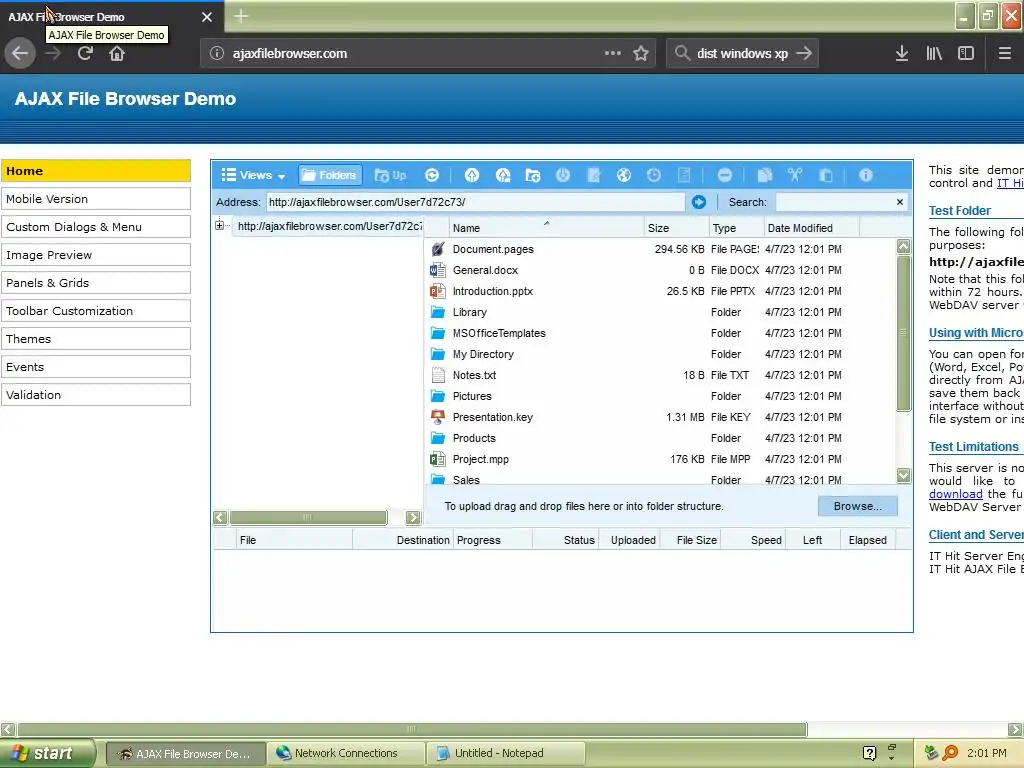Select MSOfficeTemplates folder name
Screen dimensions: 1024x768
499,333
